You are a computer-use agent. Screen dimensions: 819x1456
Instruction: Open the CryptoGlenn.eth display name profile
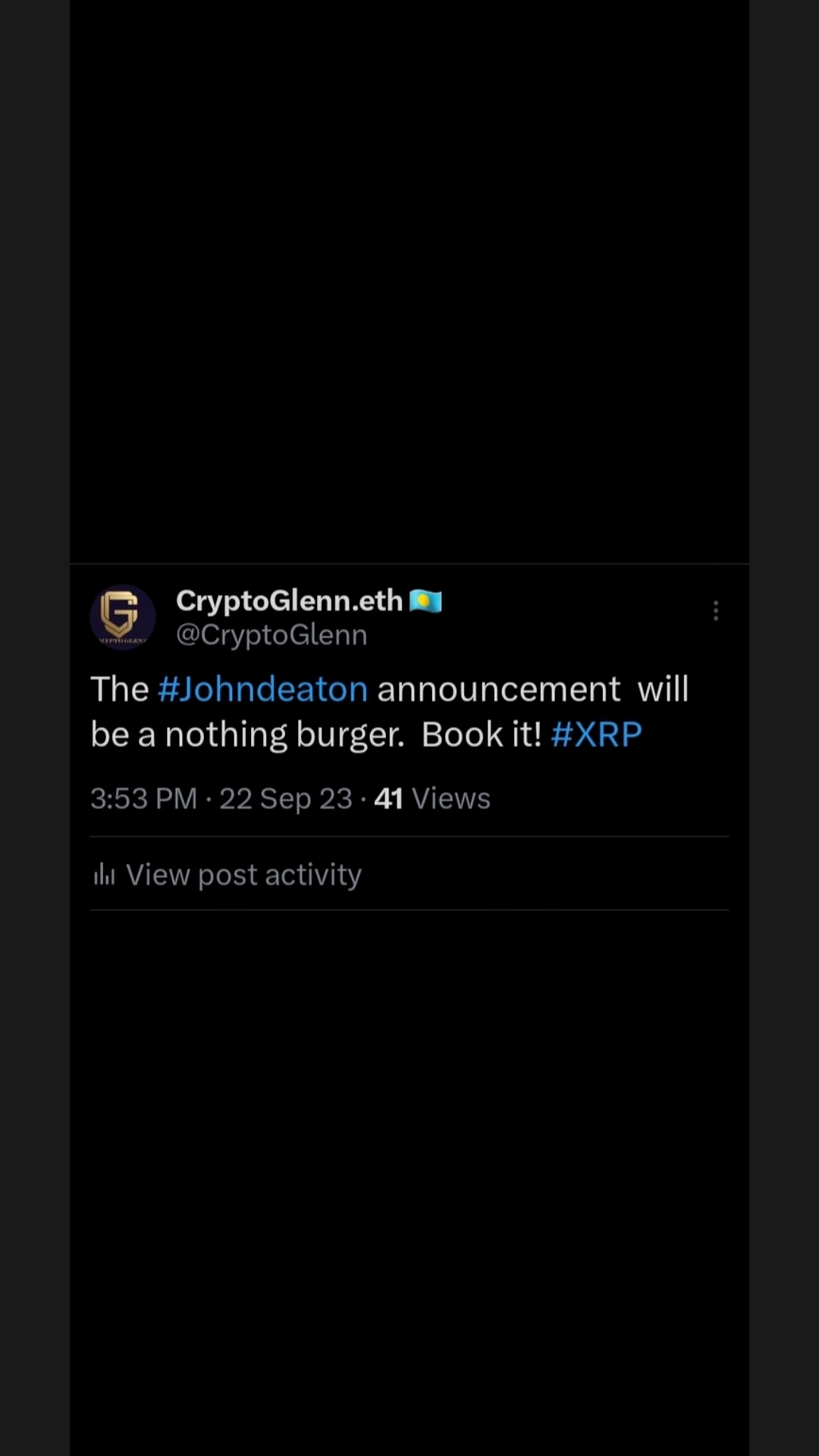pos(289,601)
